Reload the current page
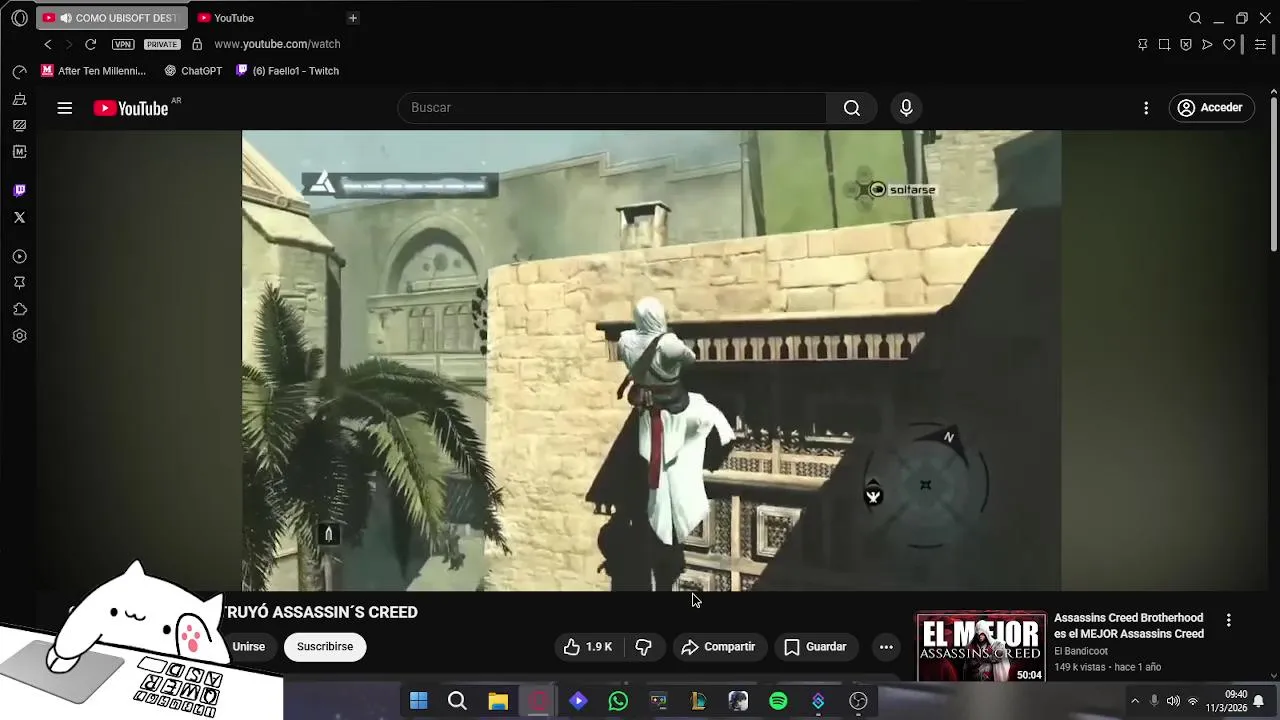This screenshot has height=720, width=1280. coord(90,44)
